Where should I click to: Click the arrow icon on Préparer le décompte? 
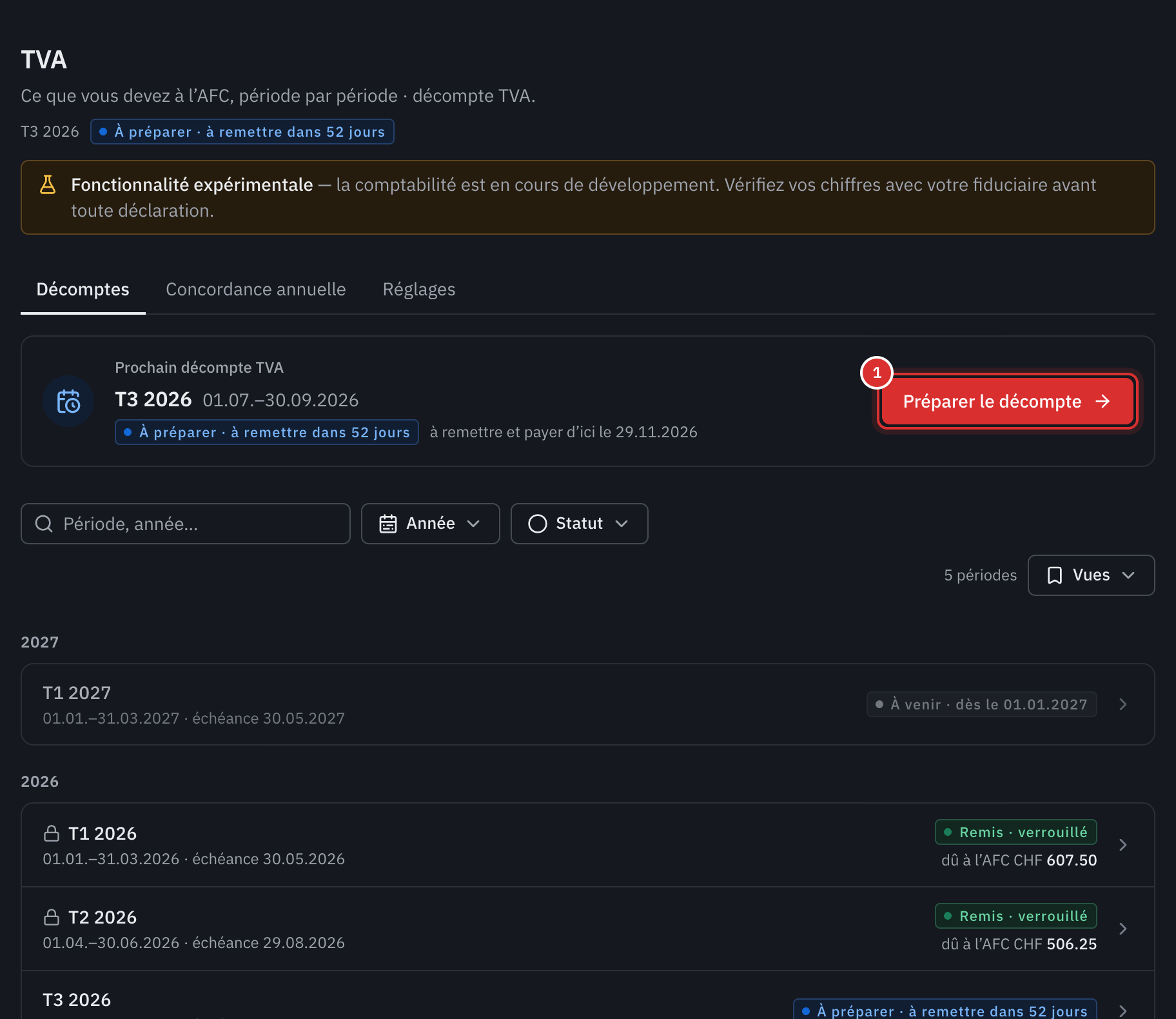tap(1103, 401)
